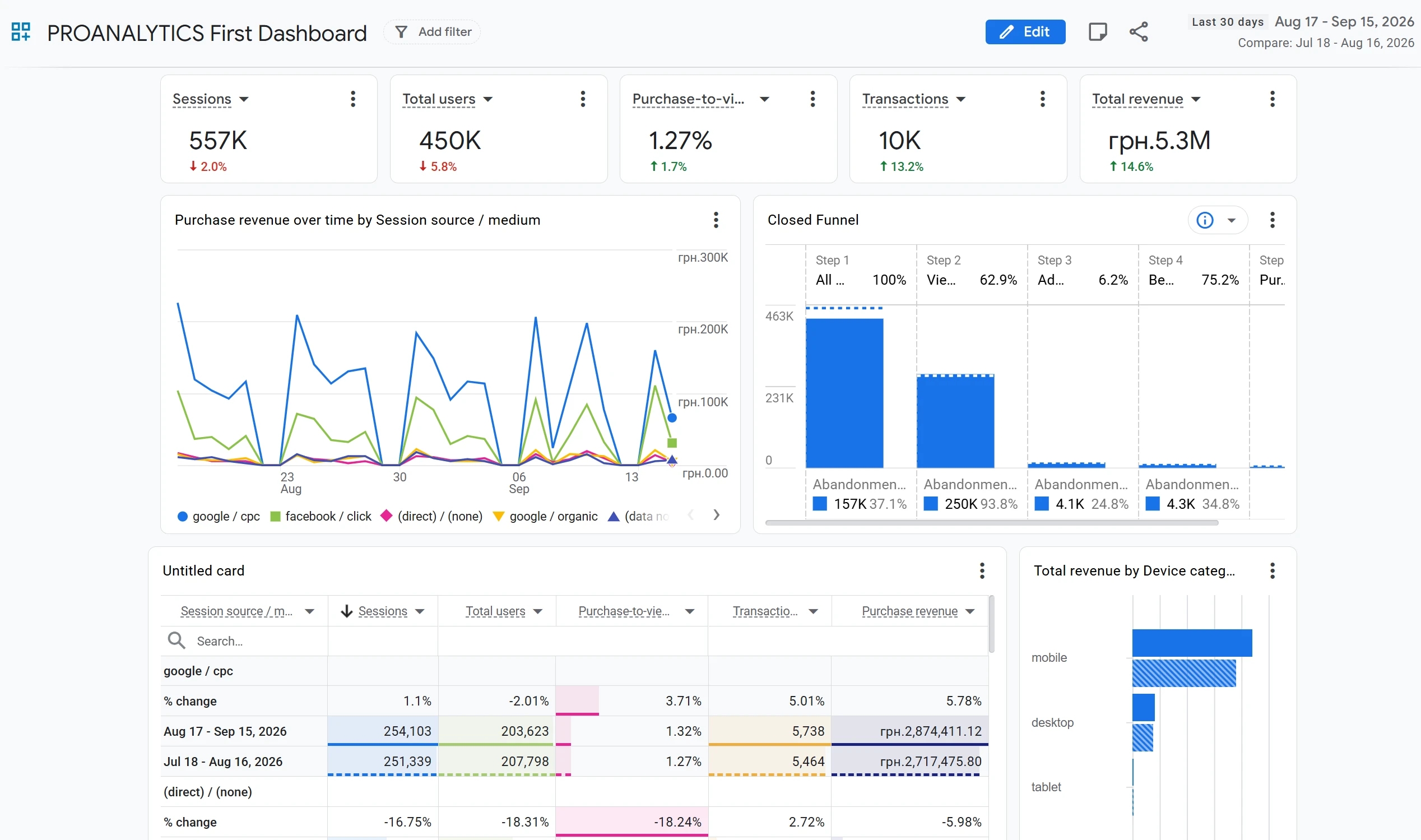The width and height of the screenshot is (1421, 840).
Task: Click the solid mobile revenue bar
Action: [x=1192, y=642]
